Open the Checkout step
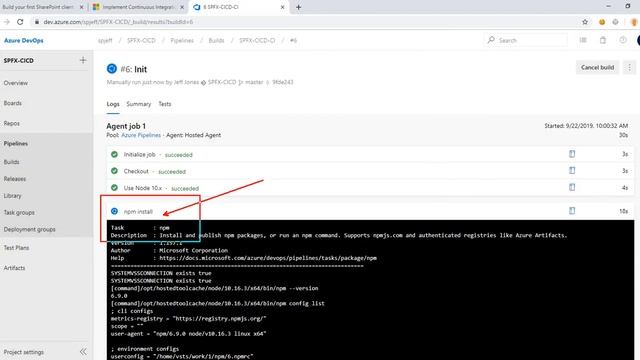640x360 pixels. coord(370,171)
